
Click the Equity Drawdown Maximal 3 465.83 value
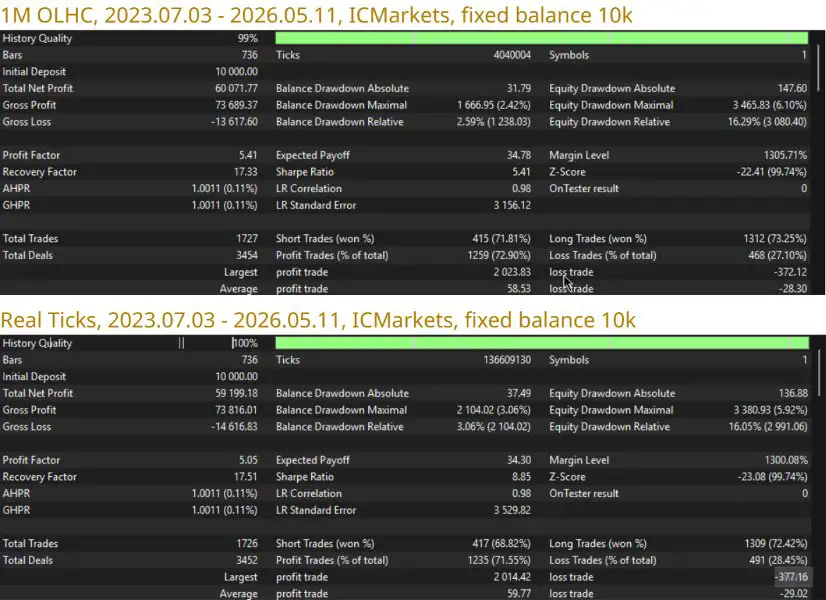pos(769,105)
